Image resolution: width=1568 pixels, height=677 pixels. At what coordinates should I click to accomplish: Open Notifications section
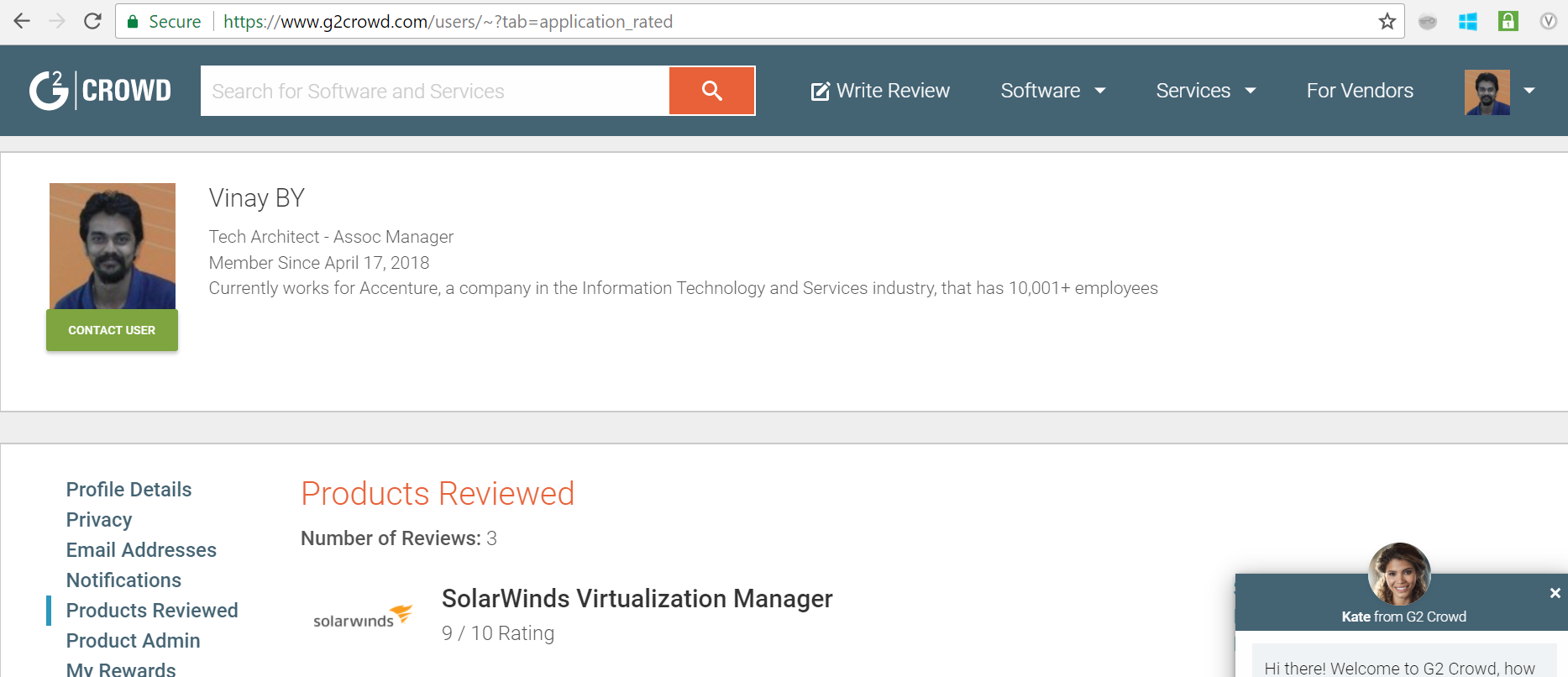123,580
